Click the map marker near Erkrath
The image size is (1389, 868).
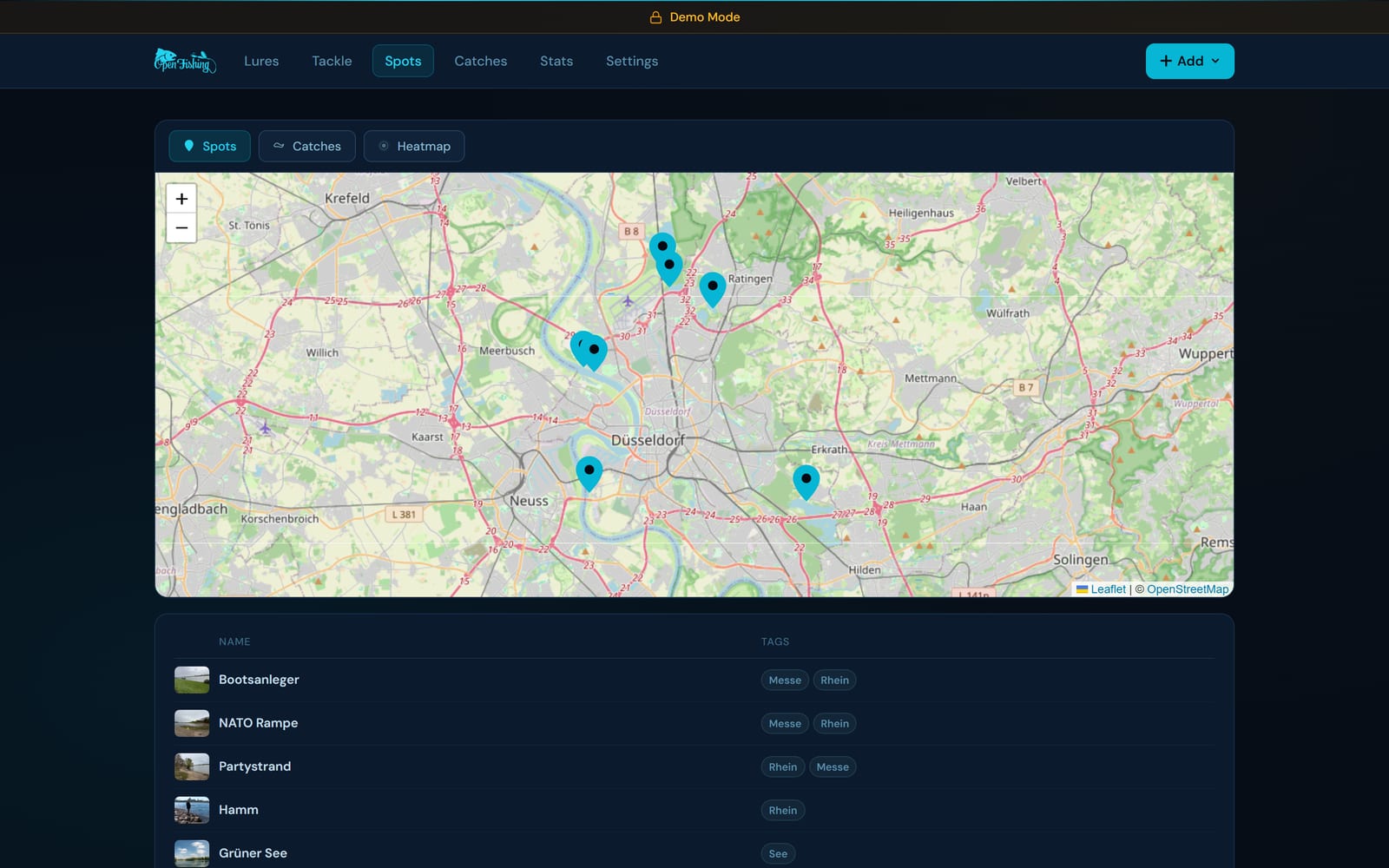pos(806,482)
